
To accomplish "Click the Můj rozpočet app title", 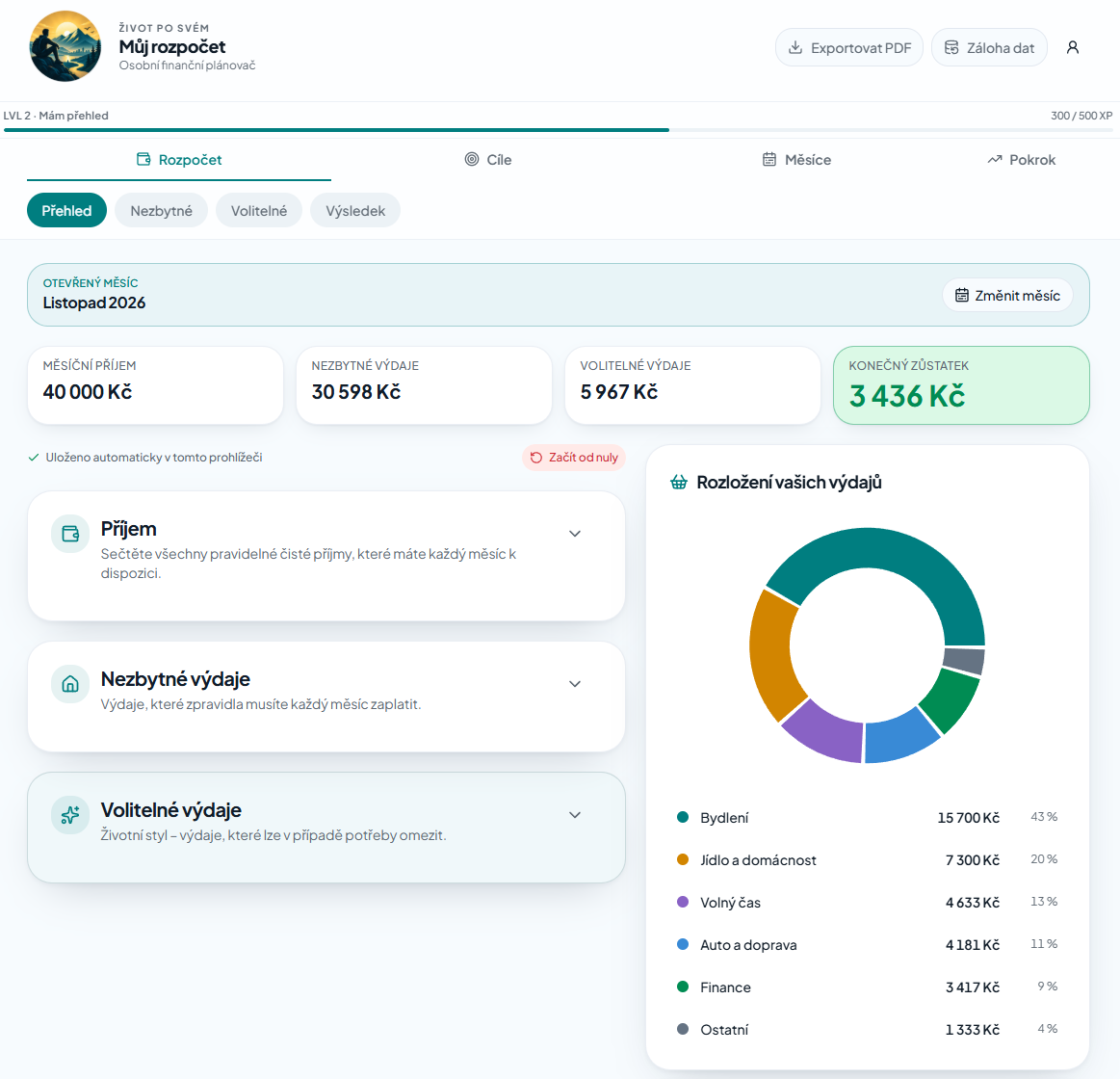I will pyautogui.click(x=172, y=47).
